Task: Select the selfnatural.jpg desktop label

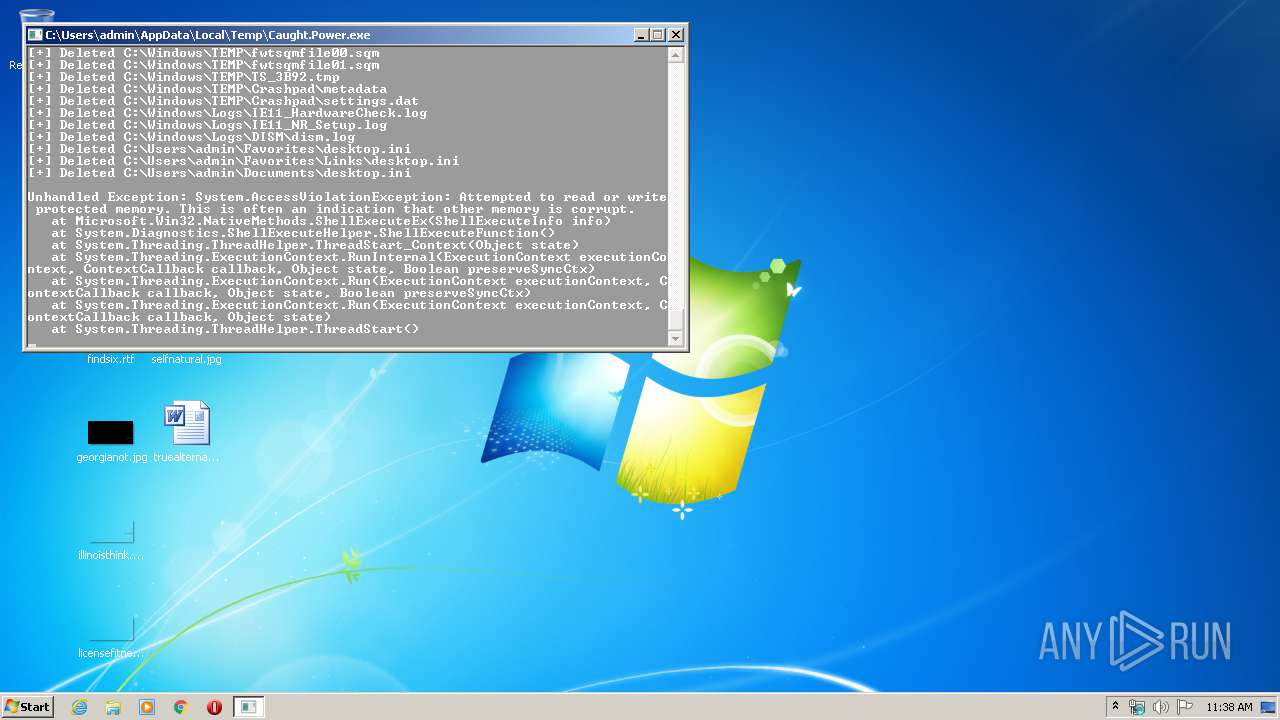Action: click(x=187, y=359)
